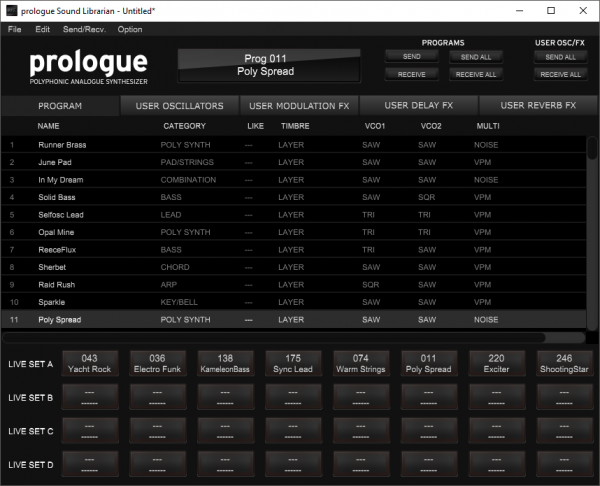Click the CHORD category cell
Viewport: 600px width, 486px height.
click(x=175, y=267)
